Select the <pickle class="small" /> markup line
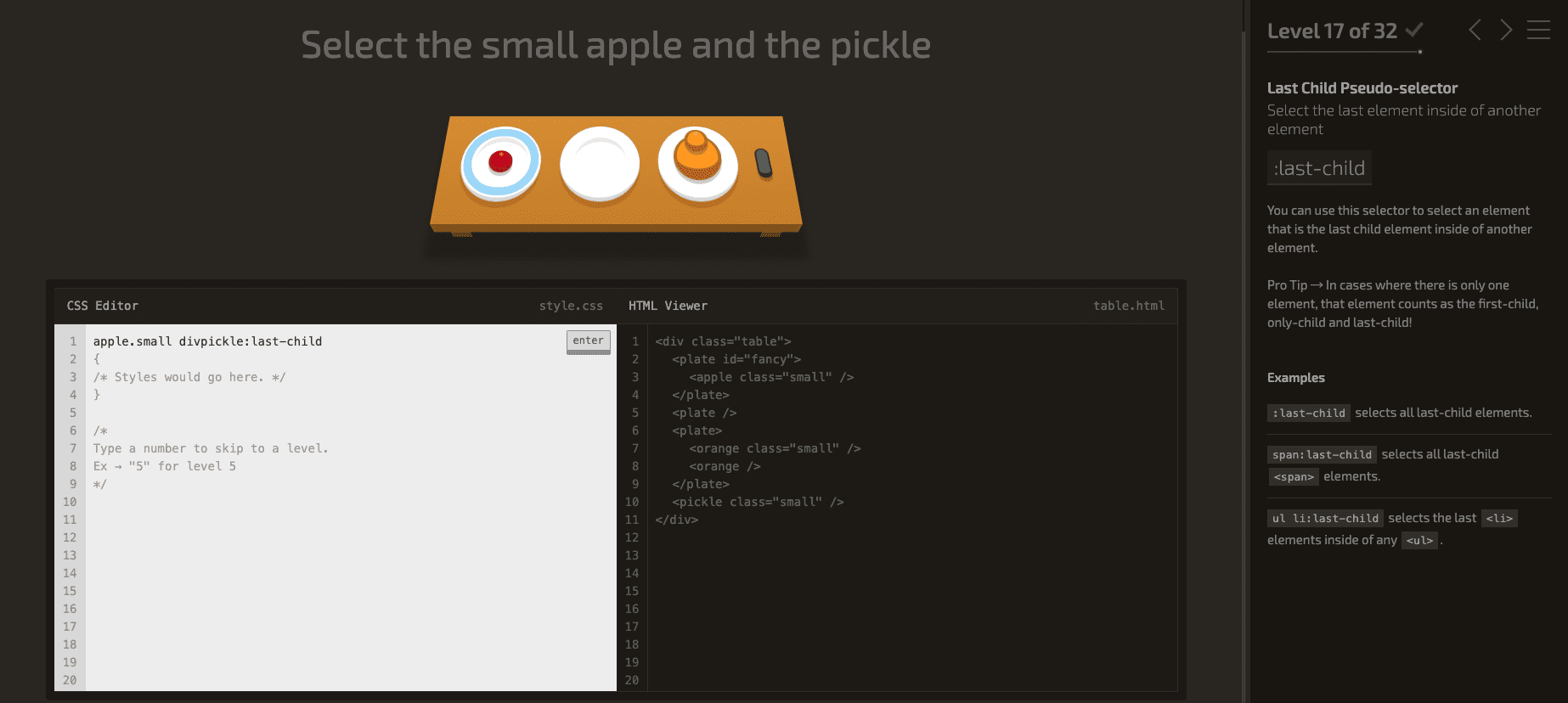Screen dimensions: 1568x703 [x=758, y=502]
